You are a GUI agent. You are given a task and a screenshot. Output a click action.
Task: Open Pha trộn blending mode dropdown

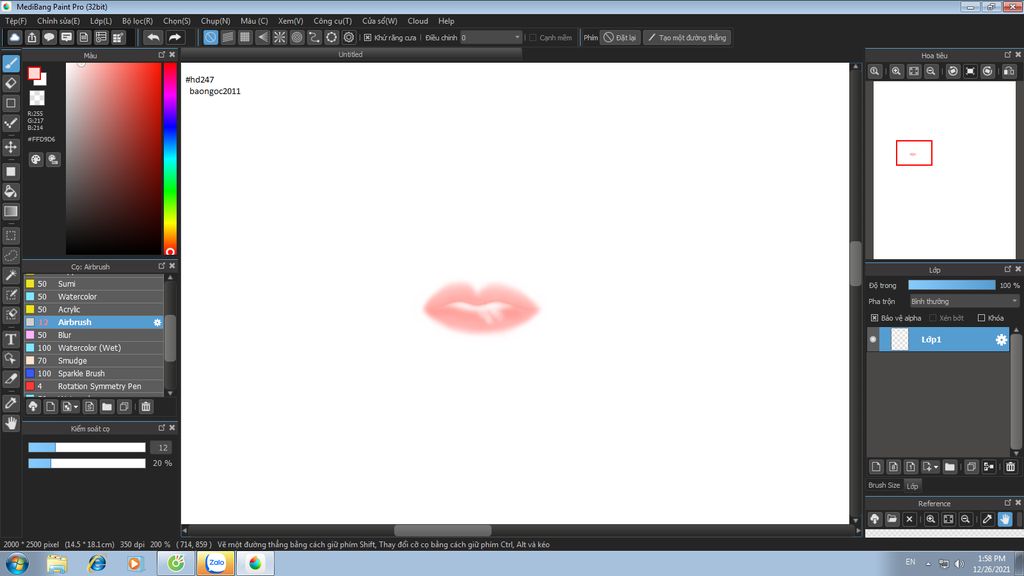pyautogui.click(x=965, y=301)
